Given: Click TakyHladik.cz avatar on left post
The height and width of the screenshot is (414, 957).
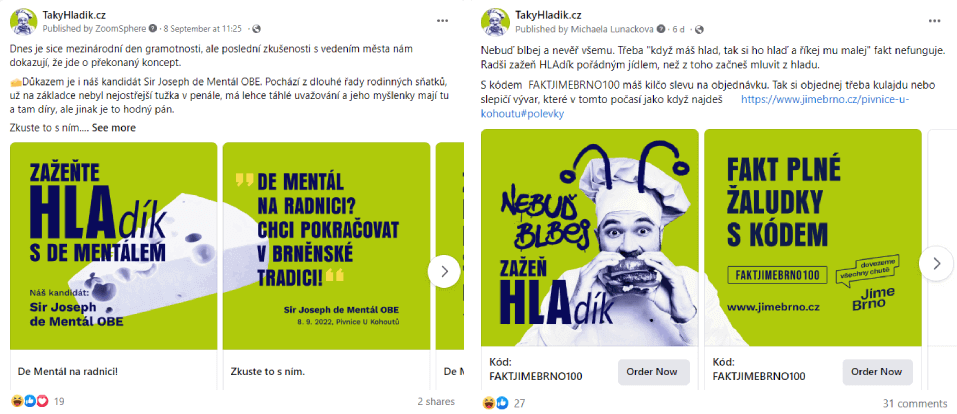Looking at the screenshot, I should [x=24, y=22].
